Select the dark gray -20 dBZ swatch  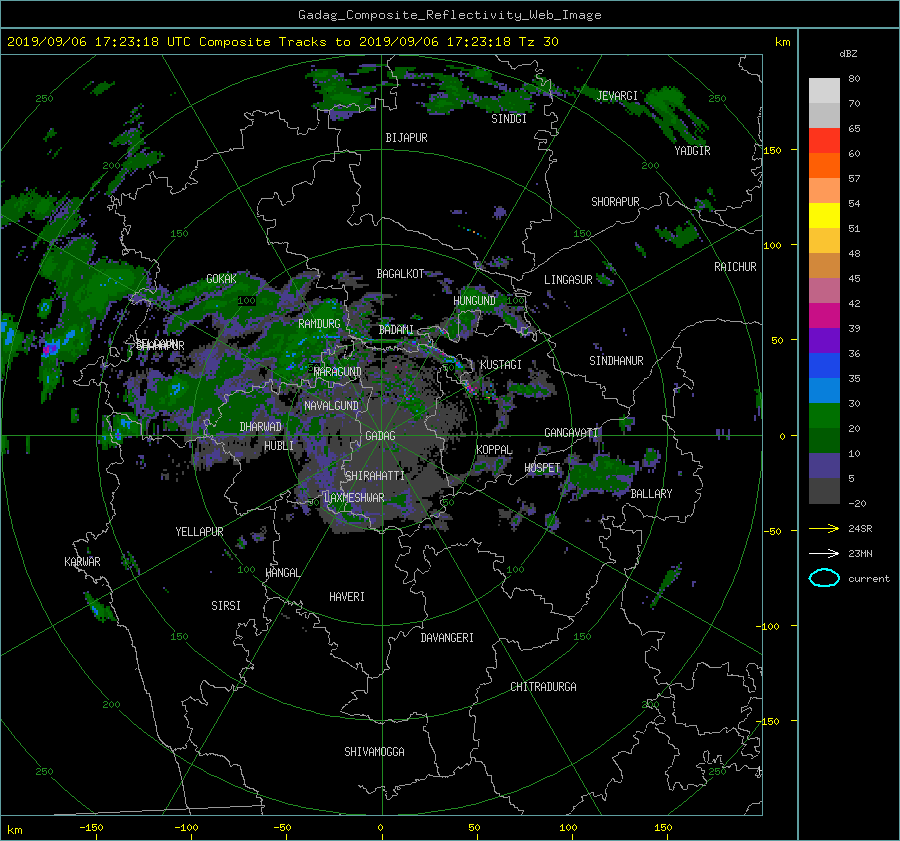tap(824, 491)
